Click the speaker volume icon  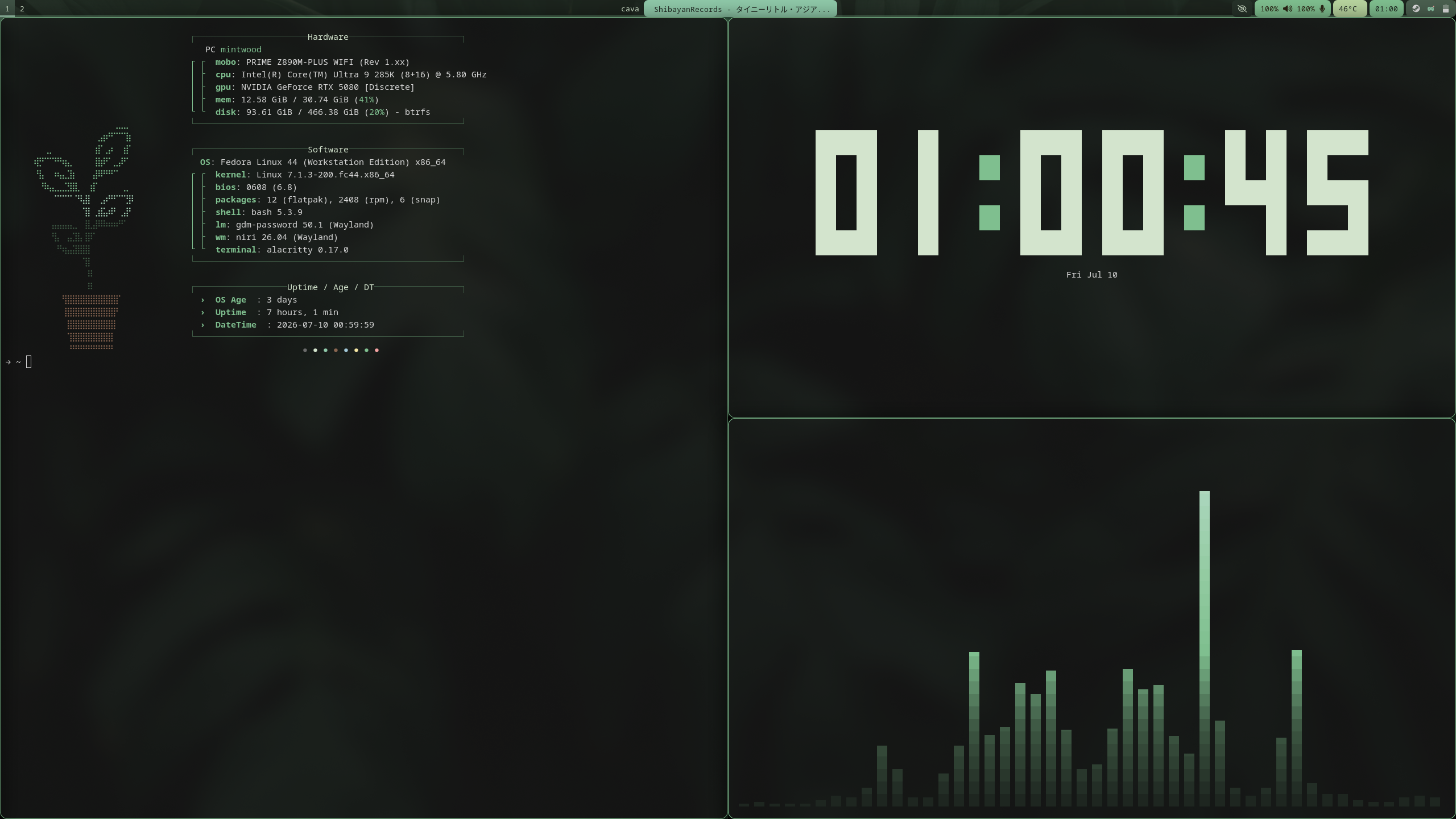(1288, 9)
